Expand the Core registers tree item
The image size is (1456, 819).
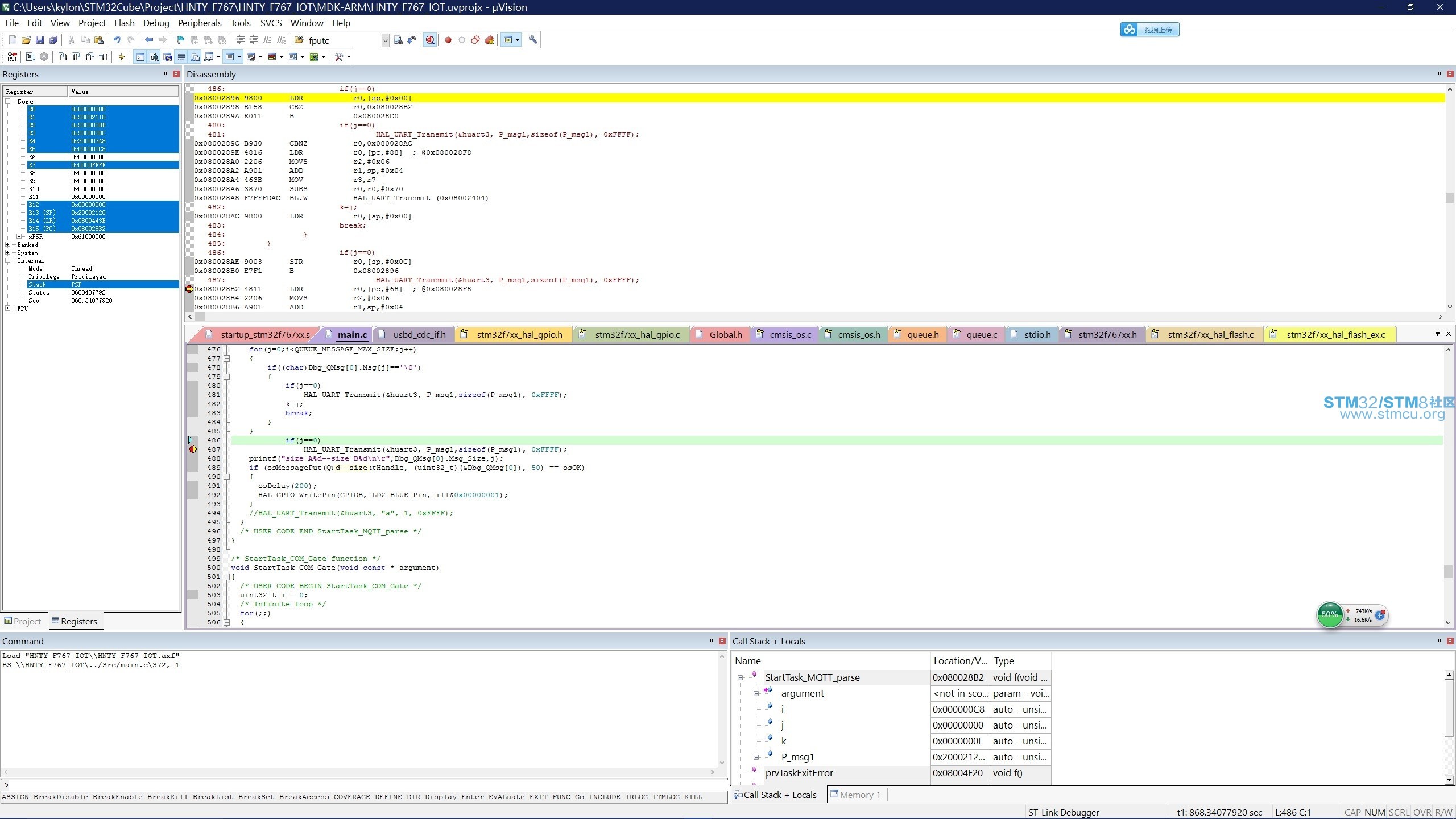[8, 101]
